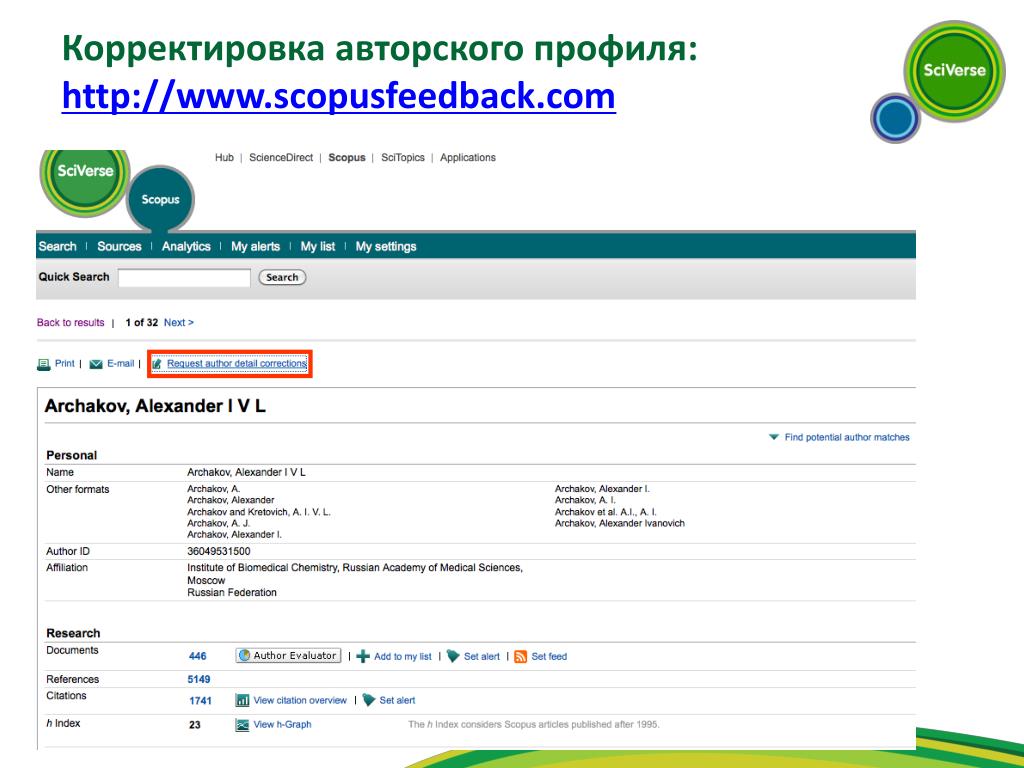Click the green plus Add to list icon
Viewport: 1024px width, 768px height.
point(363,656)
